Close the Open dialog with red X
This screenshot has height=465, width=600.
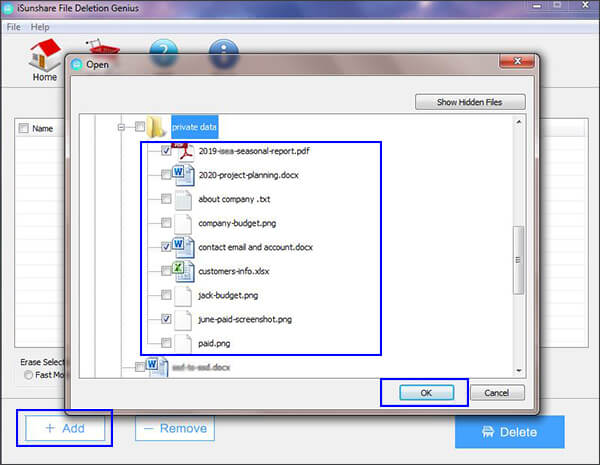point(517,61)
